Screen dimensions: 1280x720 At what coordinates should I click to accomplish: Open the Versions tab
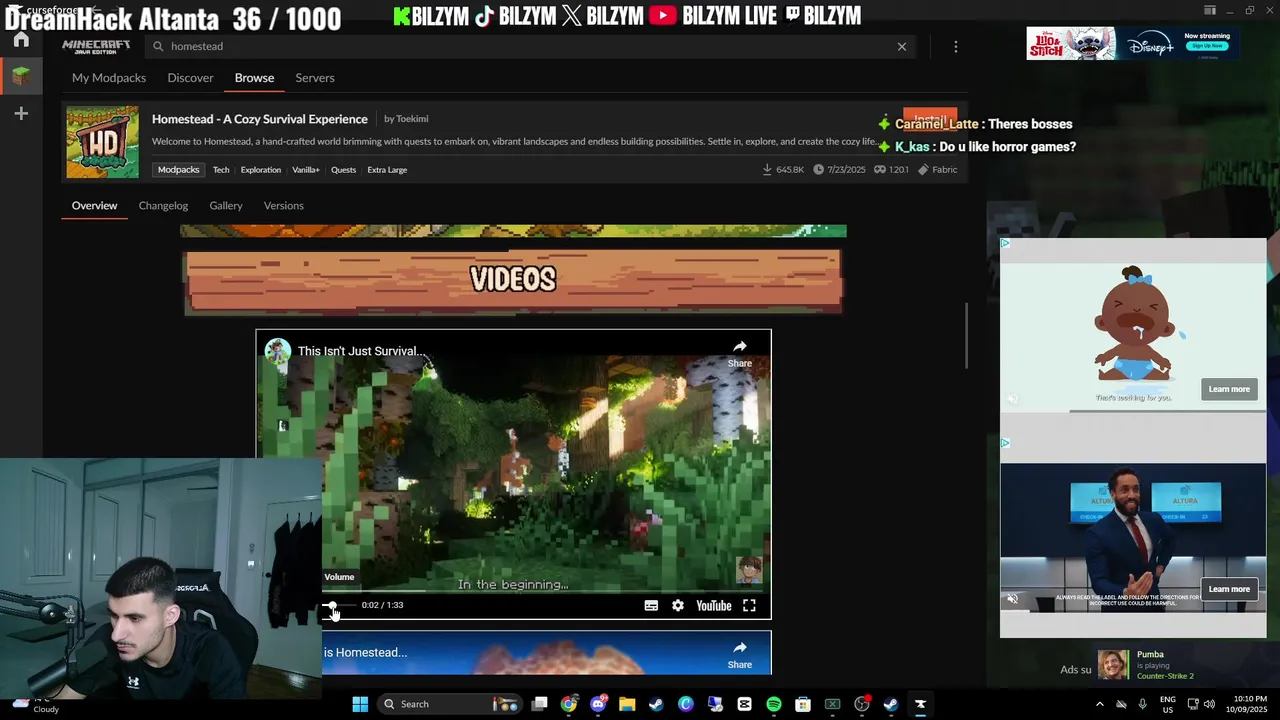tap(284, 206)
